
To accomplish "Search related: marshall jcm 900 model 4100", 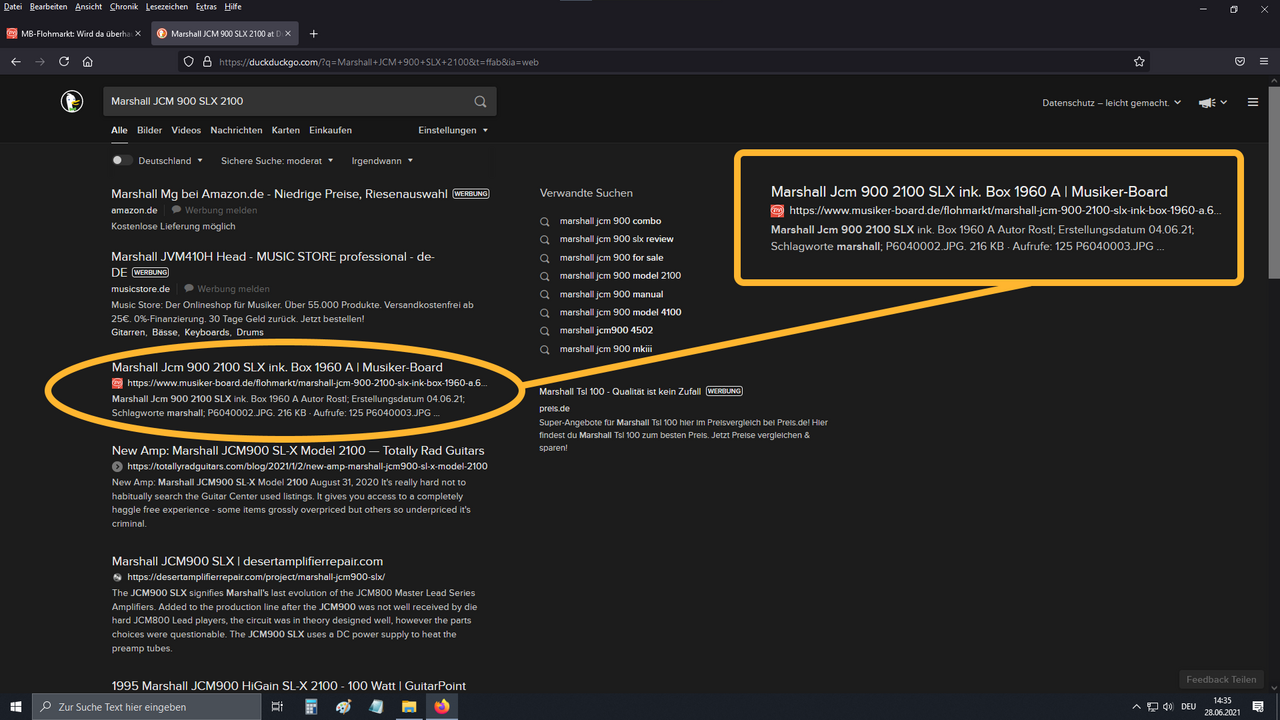I will pos(620,312).
